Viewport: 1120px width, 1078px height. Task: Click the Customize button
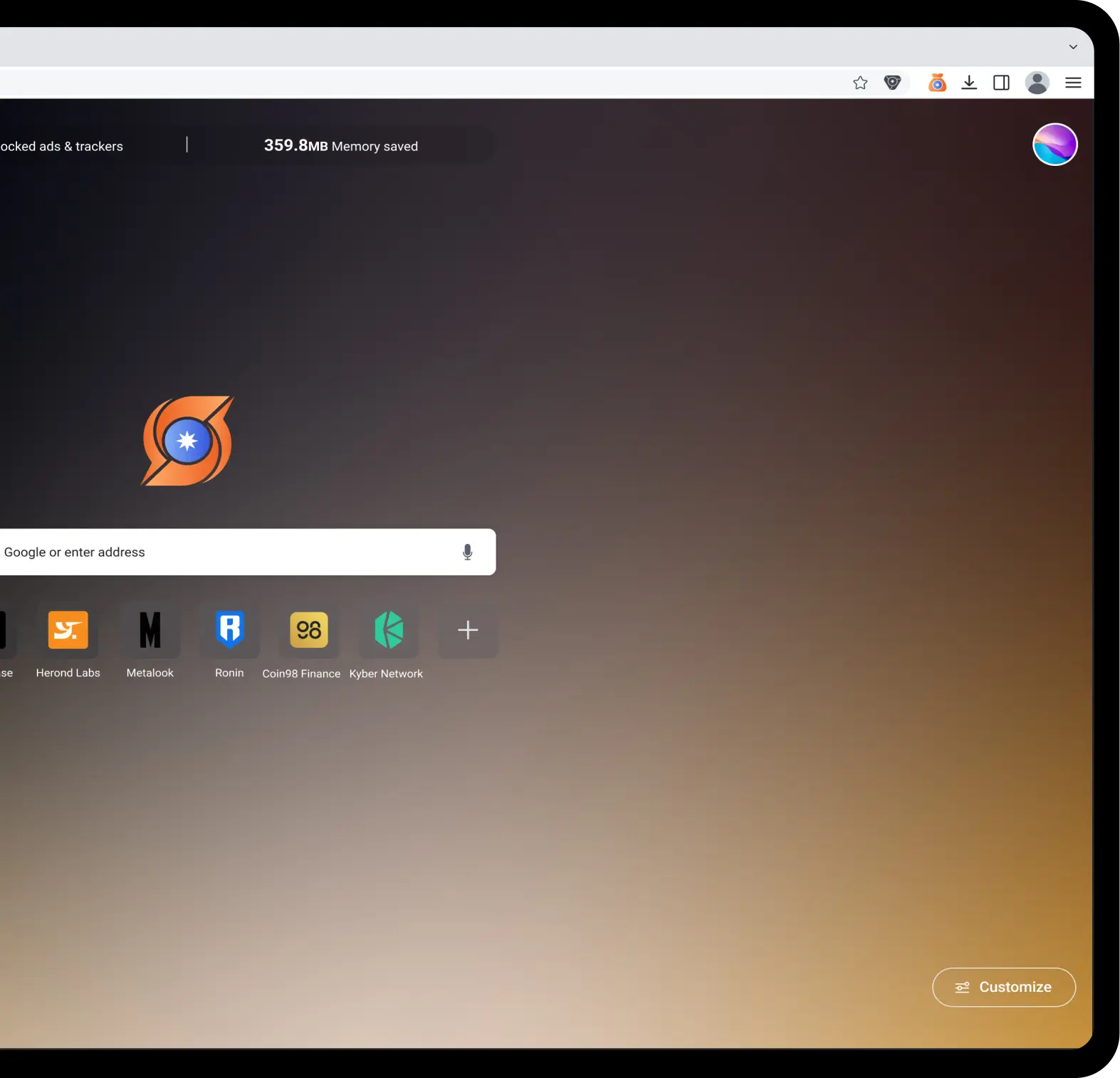(1003, 987)
